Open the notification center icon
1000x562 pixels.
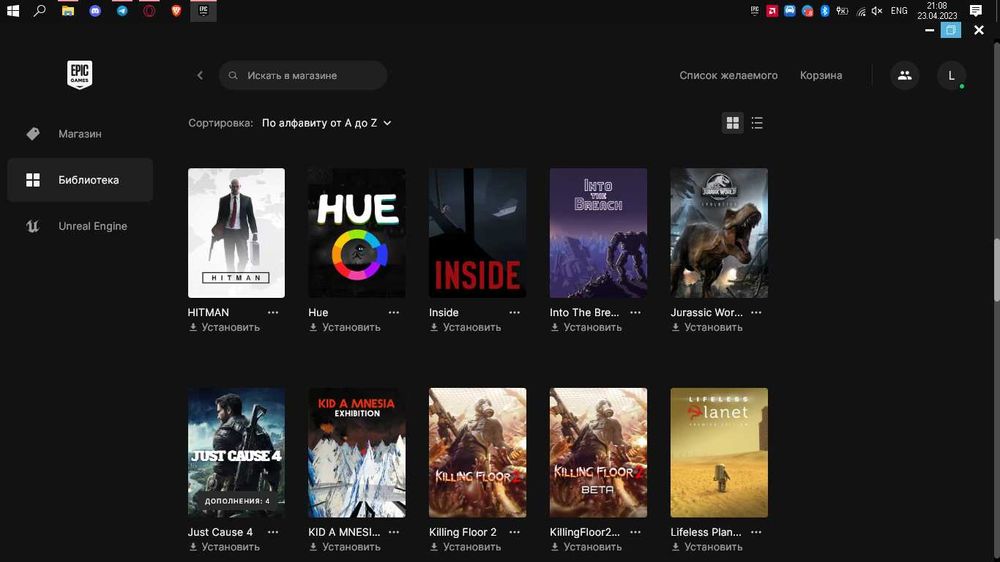(x=976, y=11)
